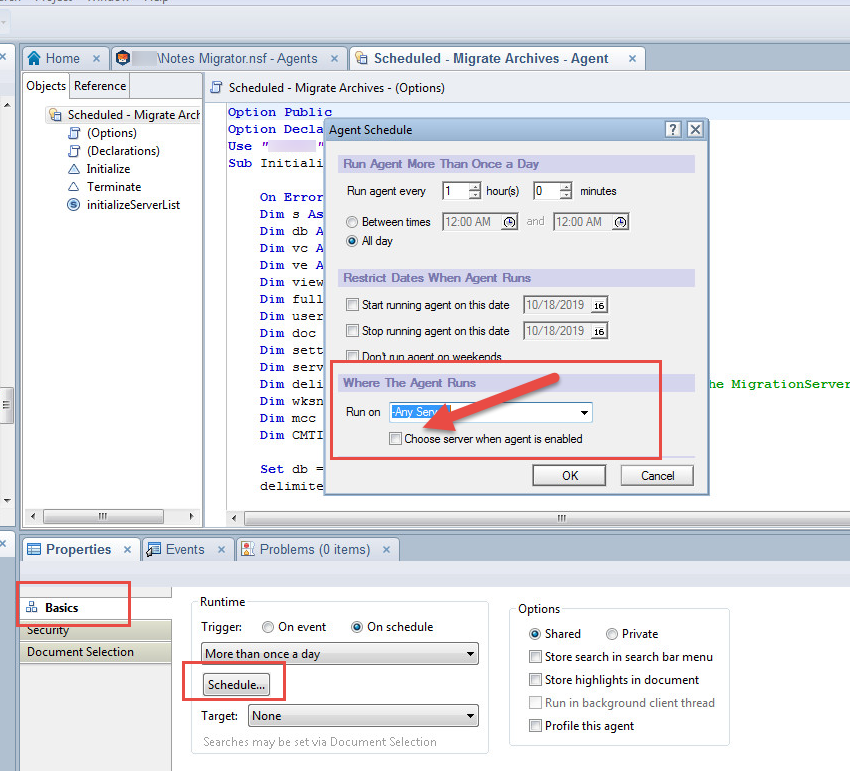Open the Run on server dropdown
850x771 pixels.
[x=583, y=412]
